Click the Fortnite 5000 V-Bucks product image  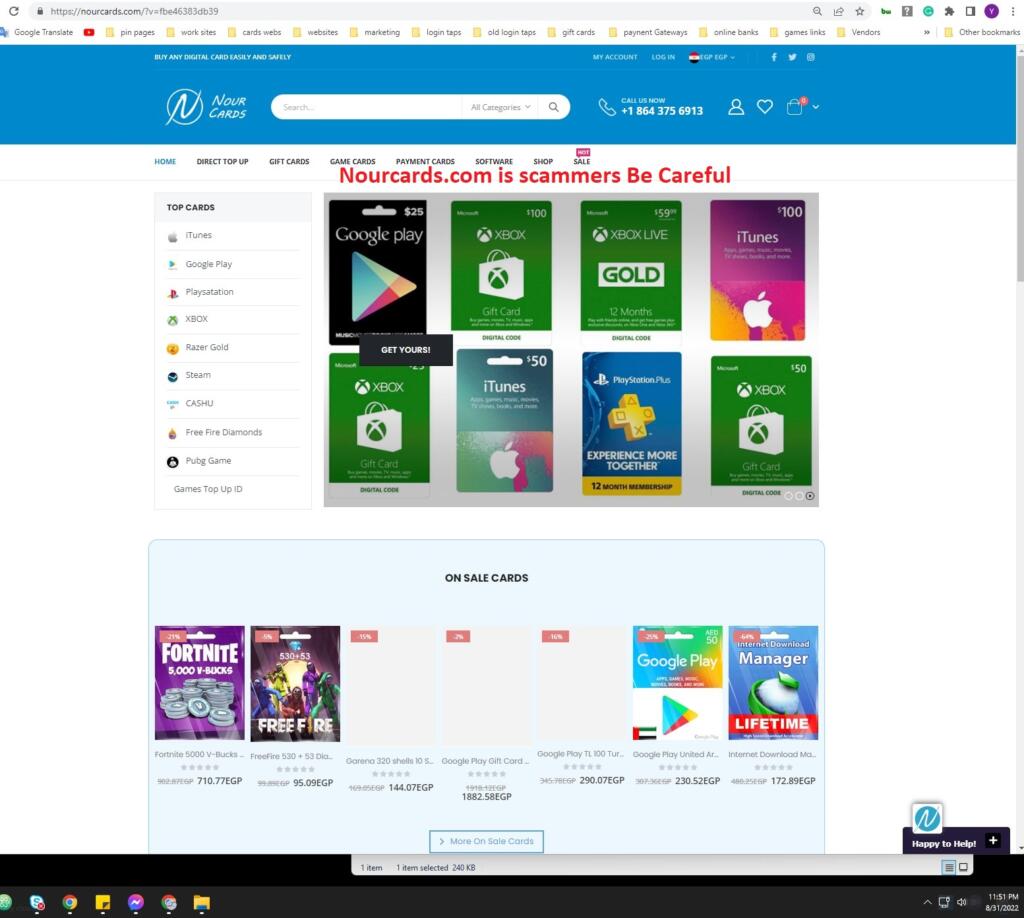click(x=199, y=683)
